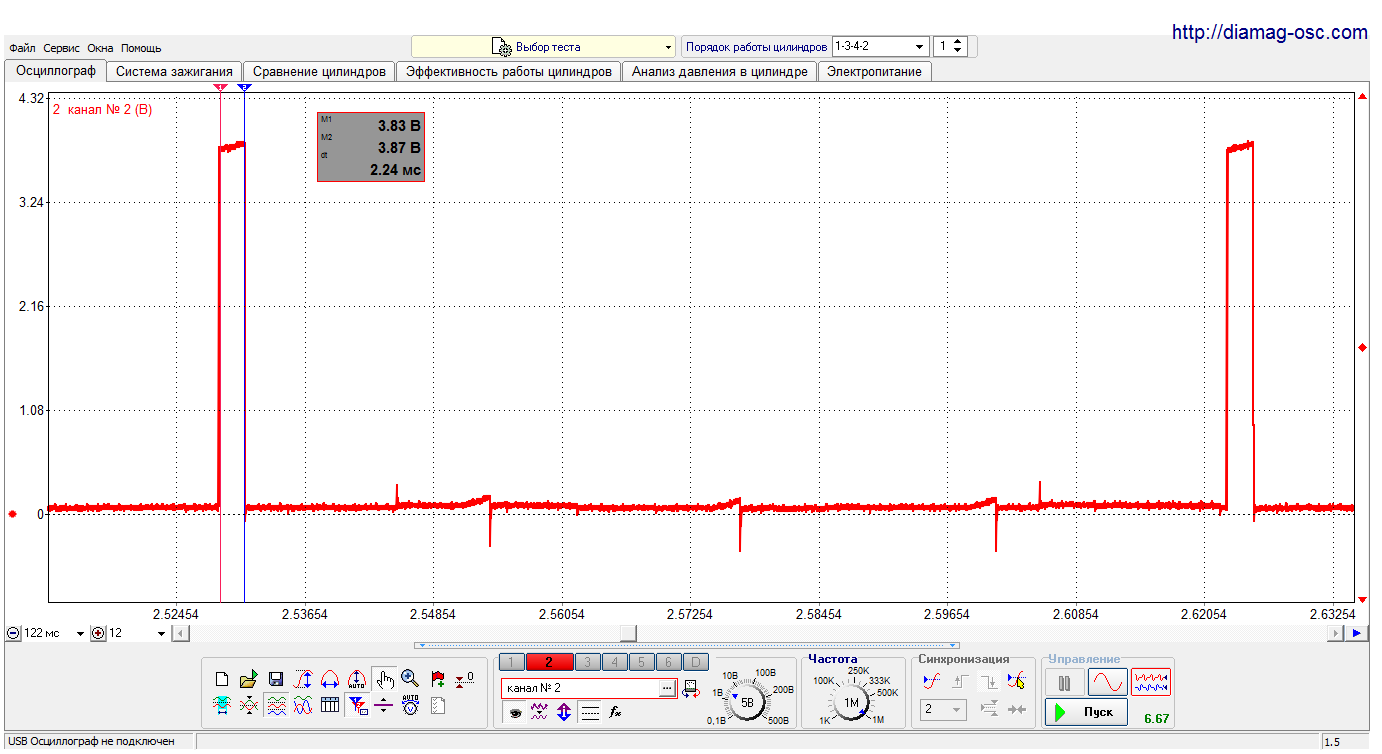Click the overlapped sine waves icon
The height and width of the screenshot is (754, 1382).
coord(303,705)
